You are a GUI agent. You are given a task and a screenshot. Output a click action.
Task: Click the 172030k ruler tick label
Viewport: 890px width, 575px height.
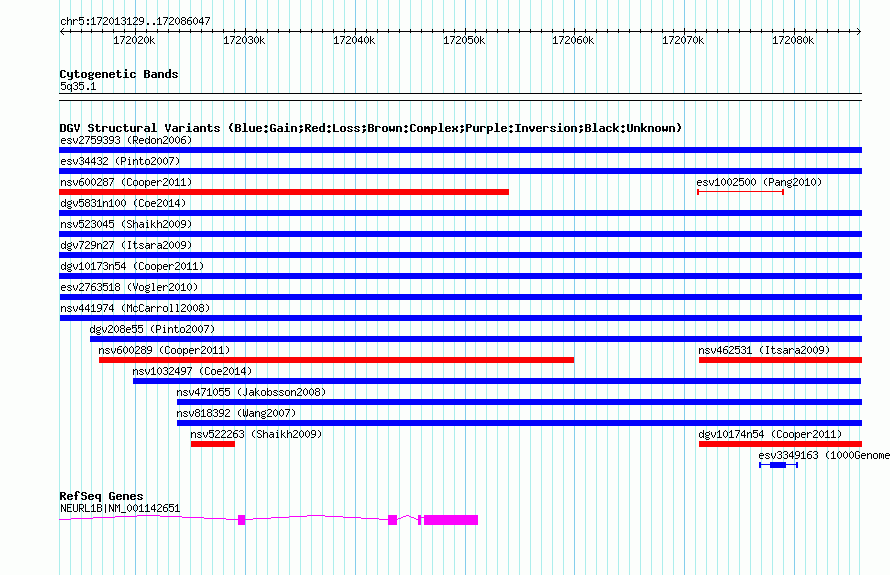tap(244, 40)
